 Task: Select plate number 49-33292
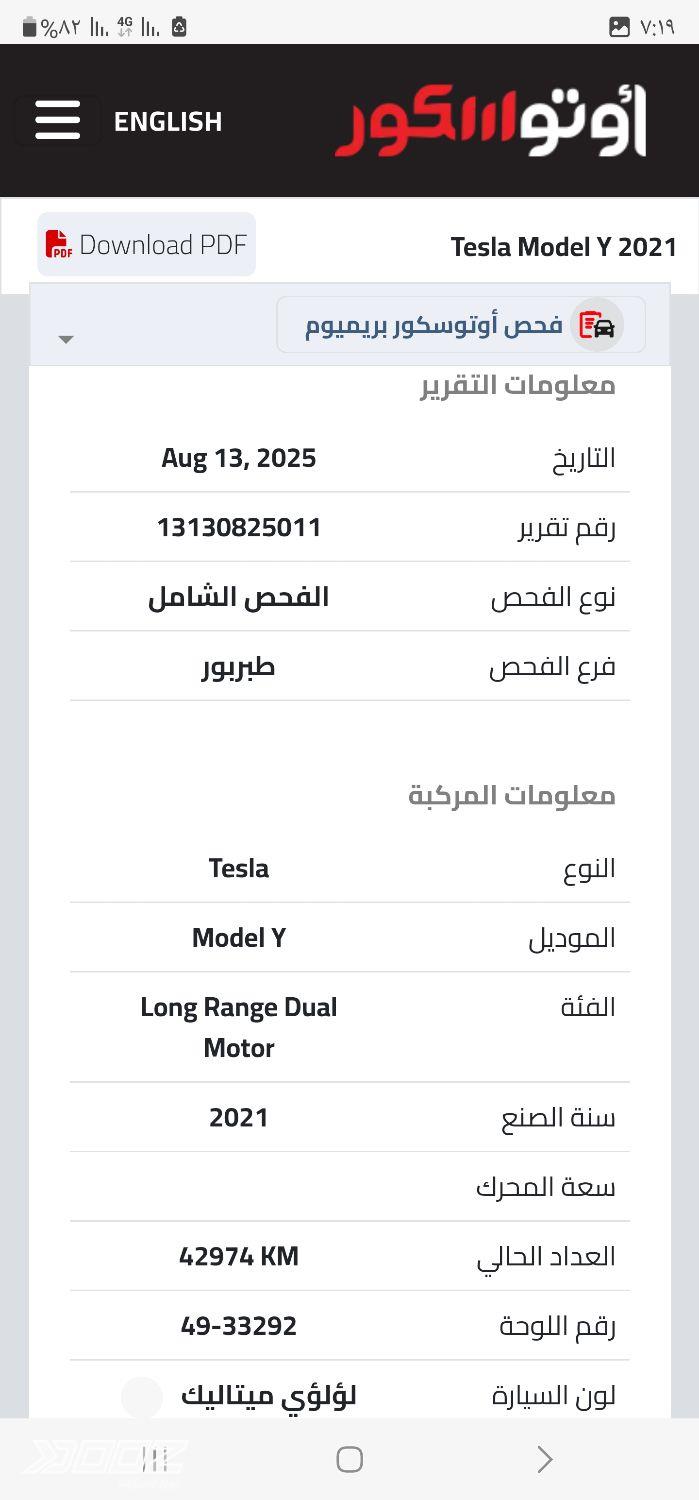239,1326
